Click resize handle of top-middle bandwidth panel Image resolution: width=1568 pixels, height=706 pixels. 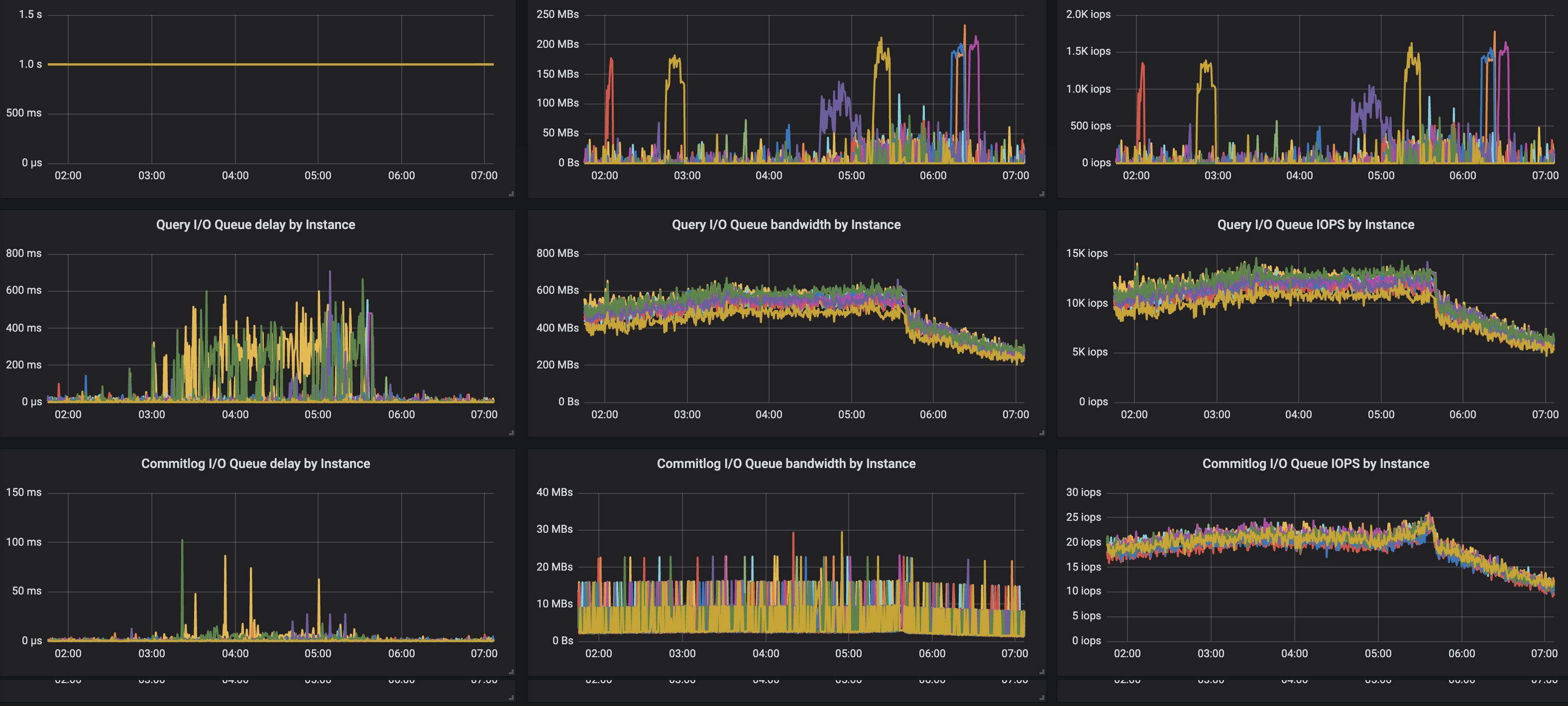pos(1041,194)
